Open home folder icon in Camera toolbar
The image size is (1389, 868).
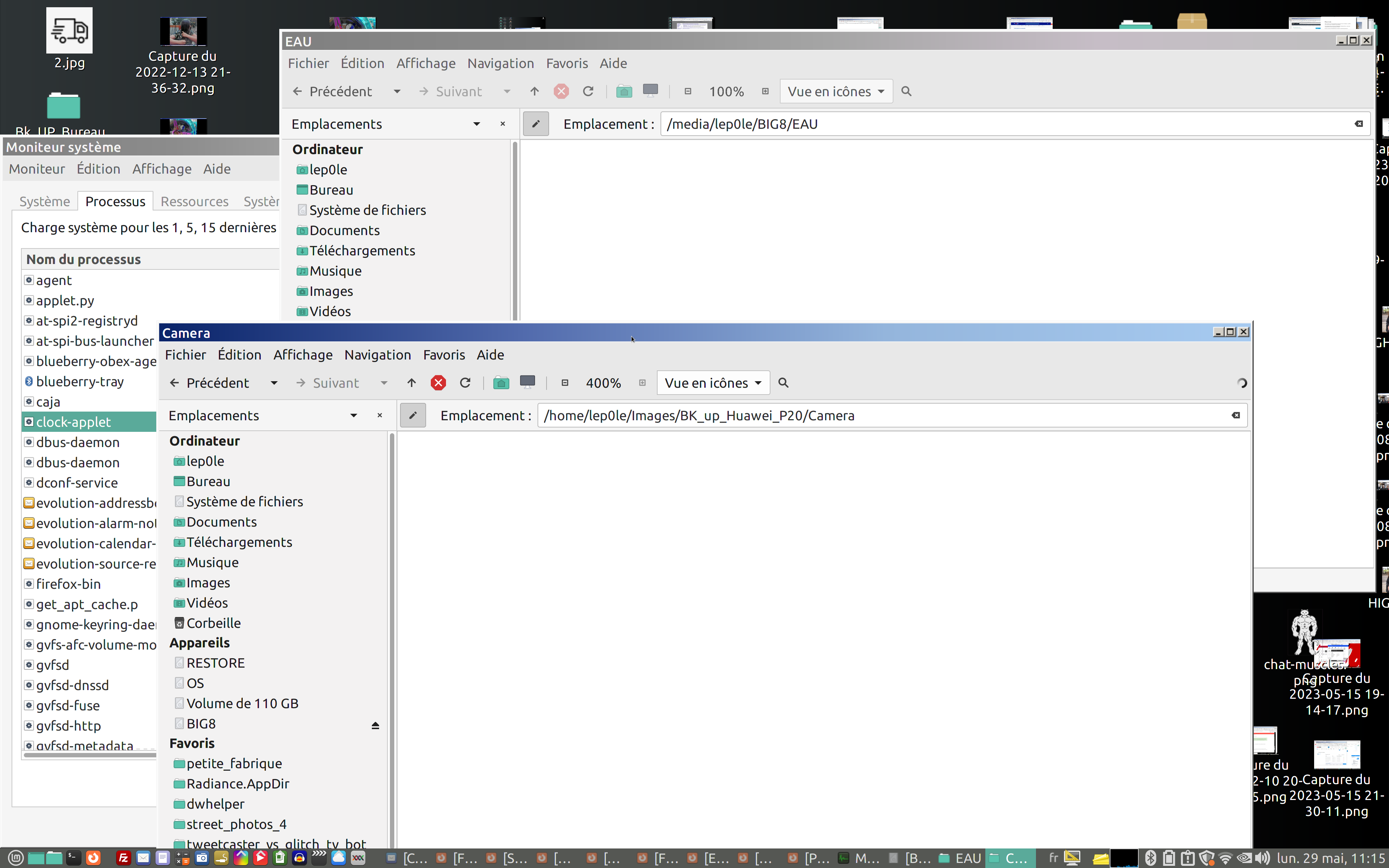pos(501,383)
